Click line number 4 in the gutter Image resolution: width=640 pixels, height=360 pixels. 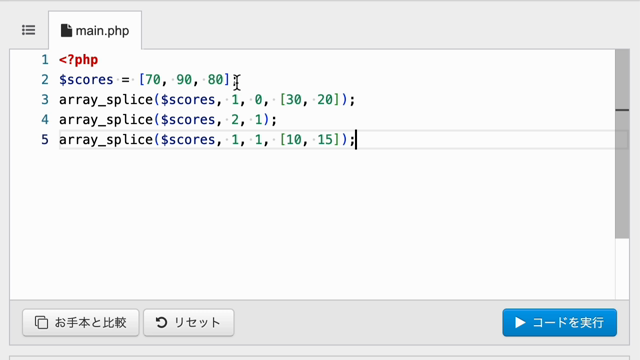45,120
